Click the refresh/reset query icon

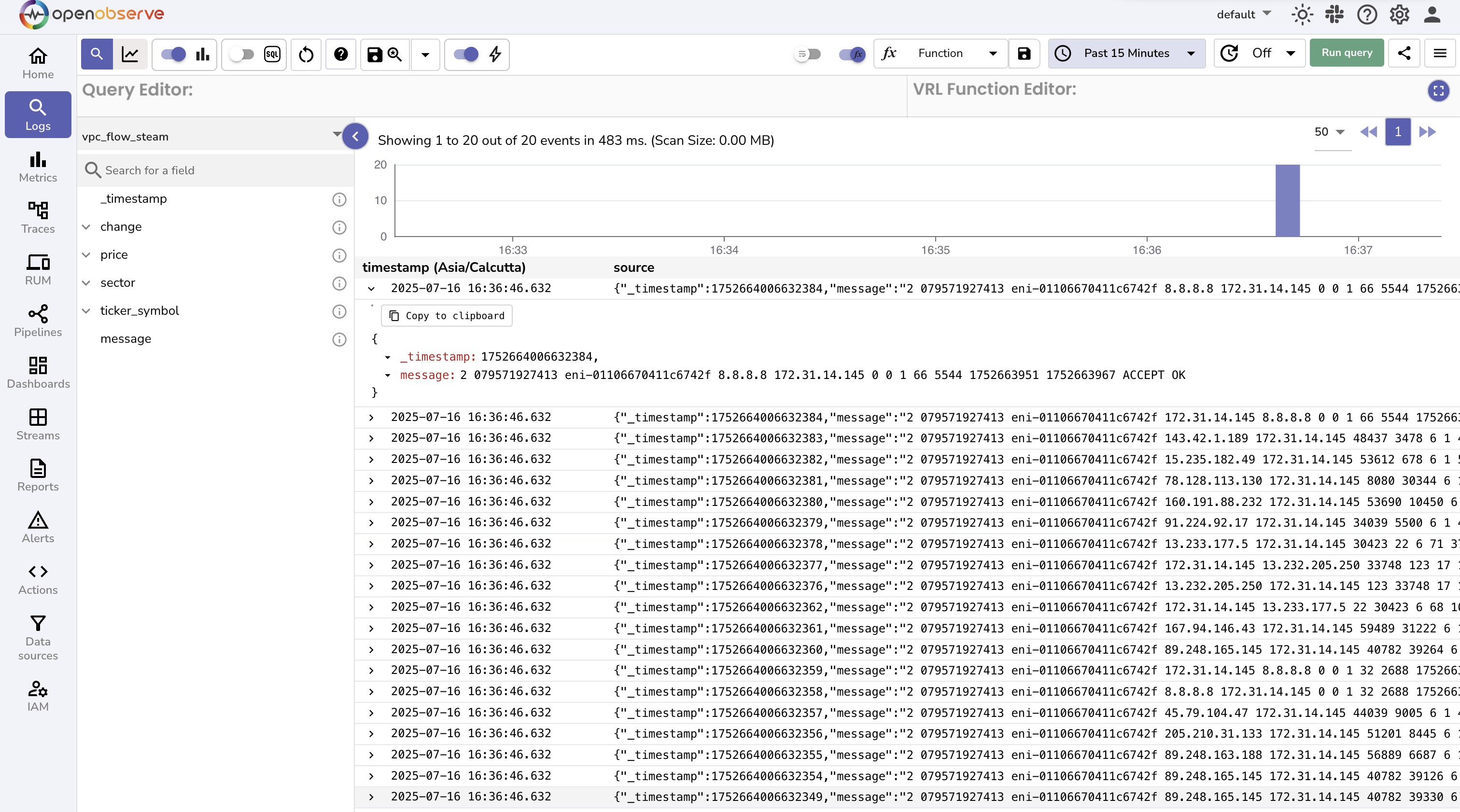click(x=306, y=55)
